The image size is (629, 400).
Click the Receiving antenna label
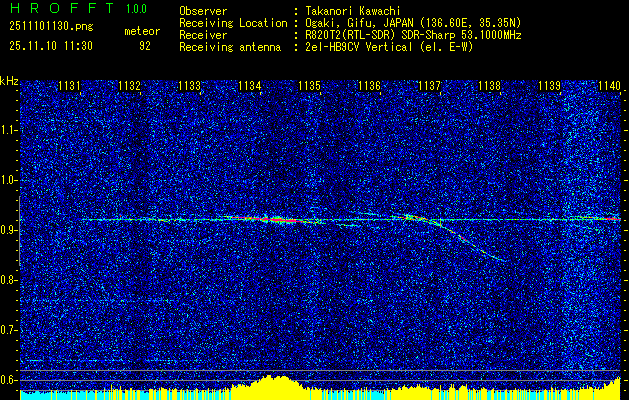230,47
